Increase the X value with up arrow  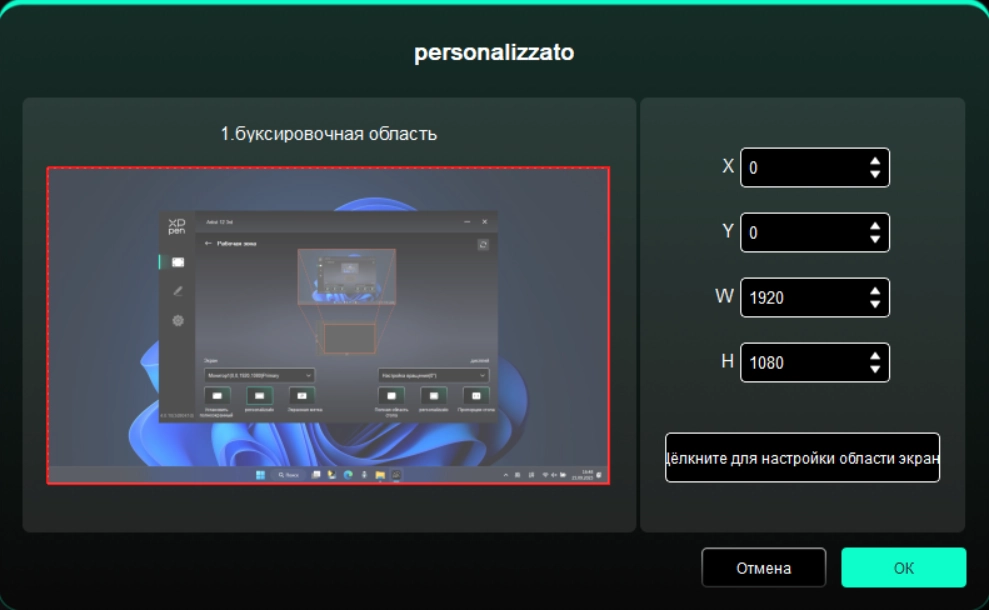pyautogui.click(x=875, y=161)
